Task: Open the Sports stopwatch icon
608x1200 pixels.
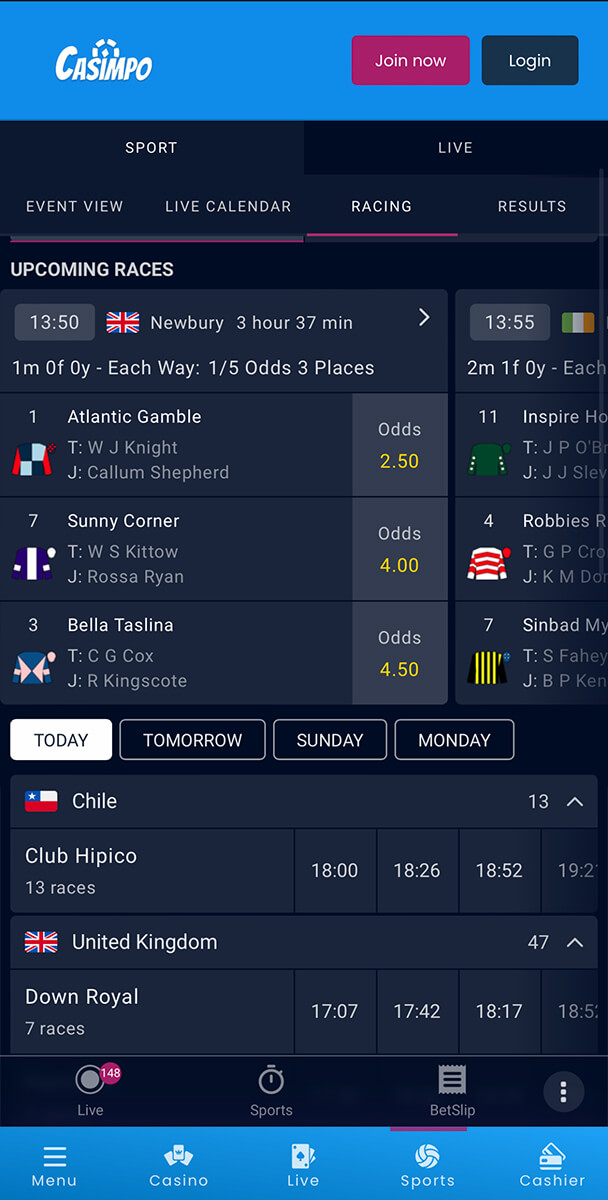Action: click(x=271, y=1080)
